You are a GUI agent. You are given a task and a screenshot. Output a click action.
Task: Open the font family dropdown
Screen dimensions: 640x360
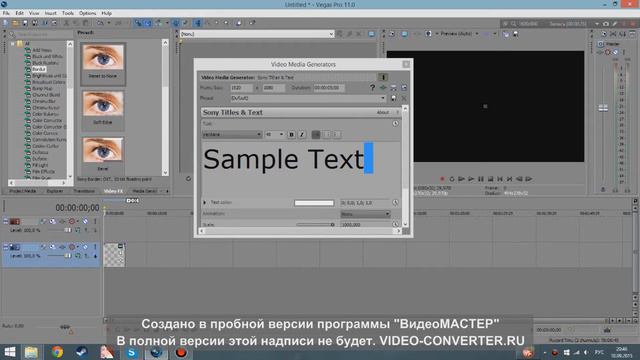(232, 135)
